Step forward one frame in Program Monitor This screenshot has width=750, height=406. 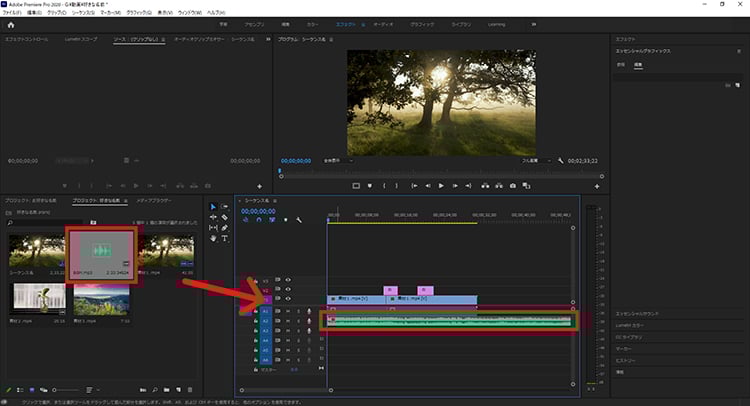click(x=455, y=186)
